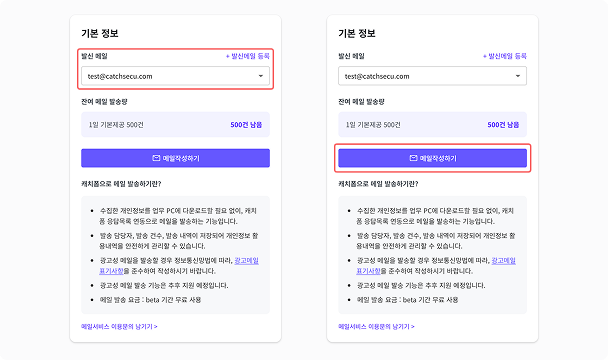
Task: Click envelope icon in left card's compose button
Action: point(156,158)
